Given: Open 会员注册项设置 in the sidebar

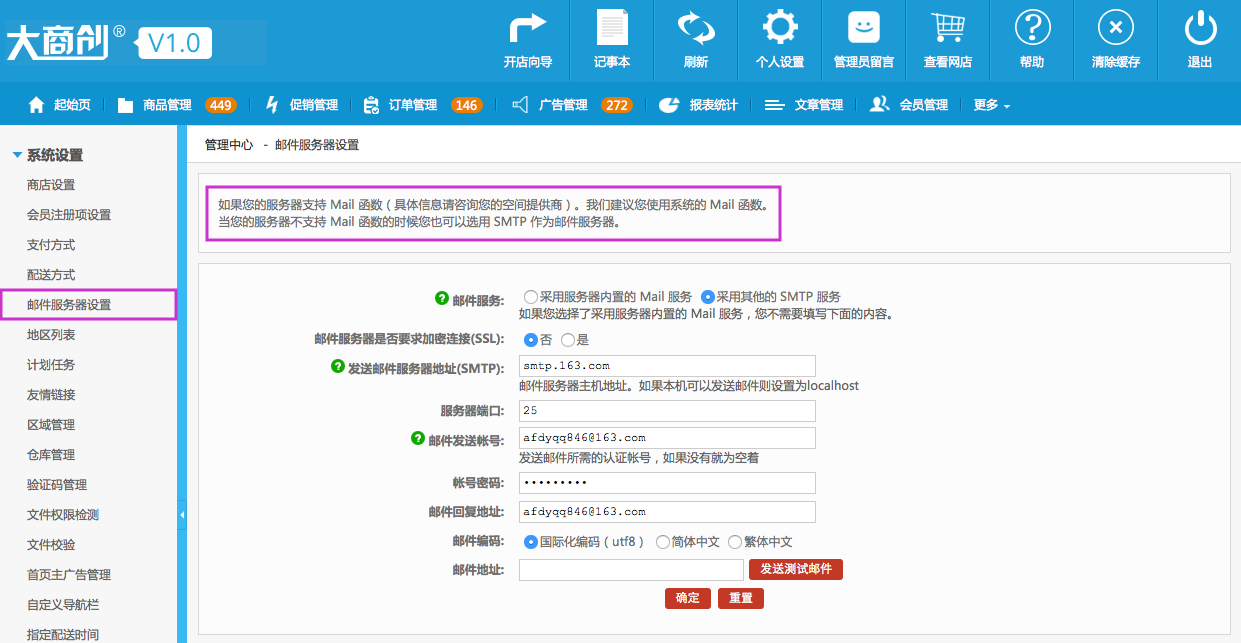Looking at the screenshot, I should pyautogui.click(x=69, y=215).
